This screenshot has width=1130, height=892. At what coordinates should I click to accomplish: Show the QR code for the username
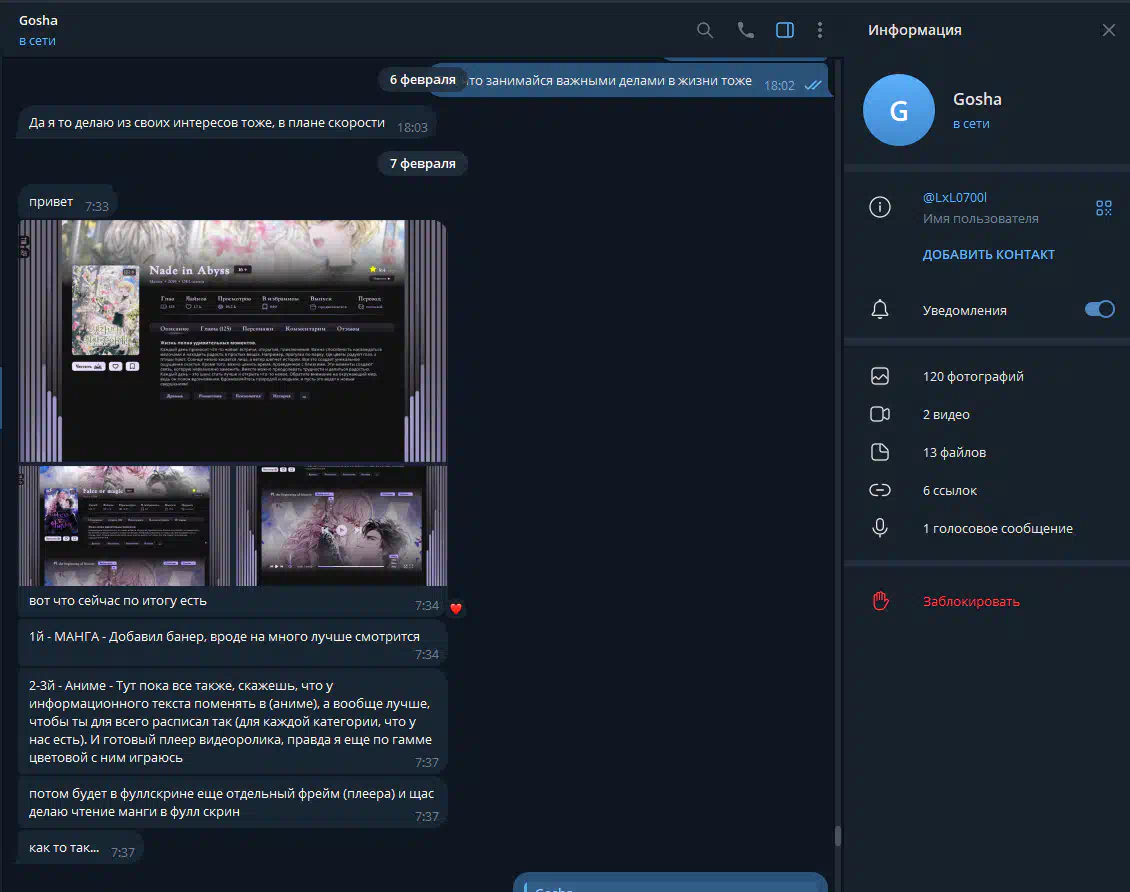[1103, 208]
